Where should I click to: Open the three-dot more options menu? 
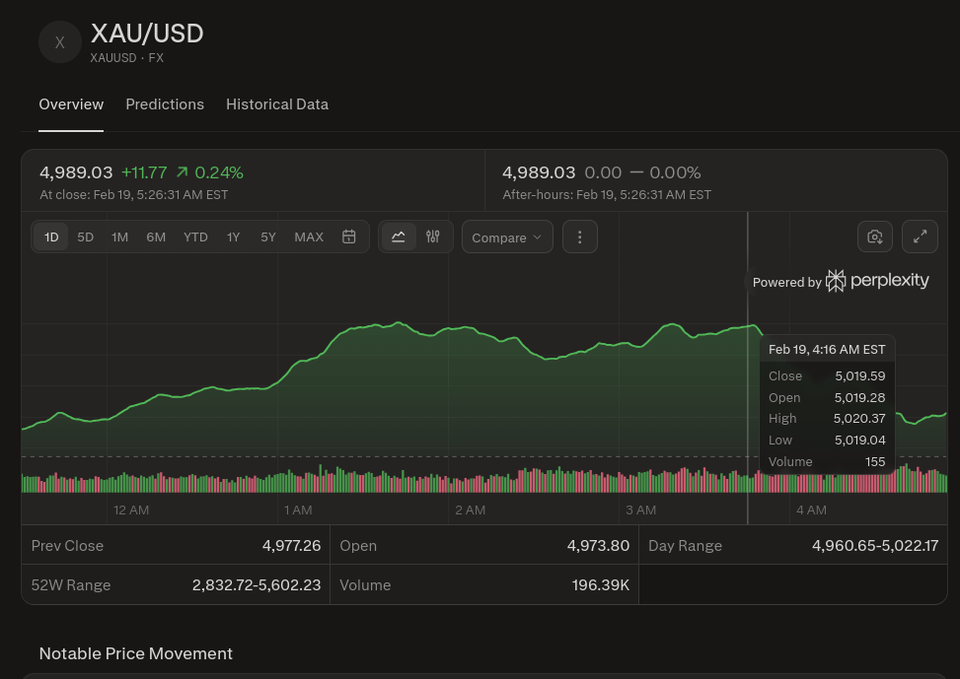[x=580, y=237]
